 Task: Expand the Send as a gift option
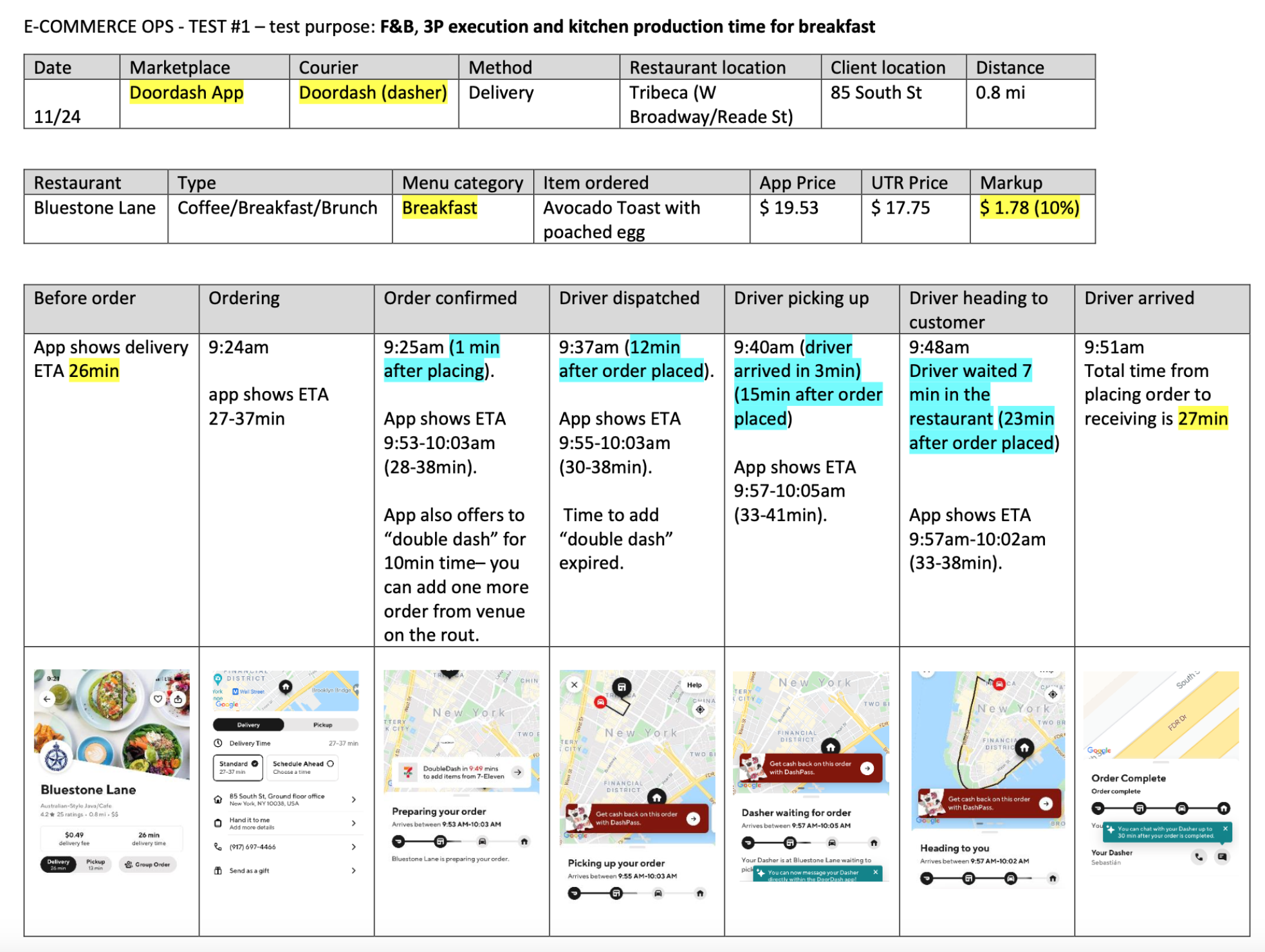tap(354, 871)
